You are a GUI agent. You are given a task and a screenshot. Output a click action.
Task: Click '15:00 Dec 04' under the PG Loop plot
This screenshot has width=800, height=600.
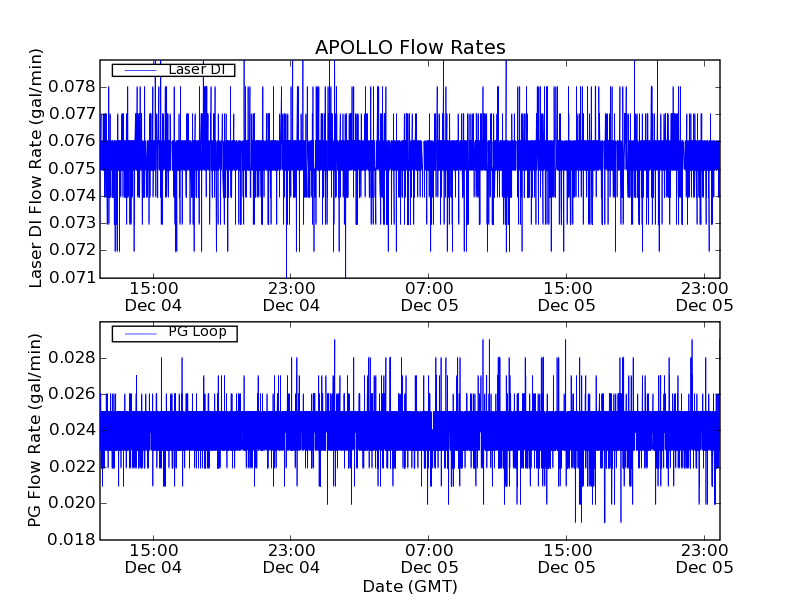coord(154,559)
